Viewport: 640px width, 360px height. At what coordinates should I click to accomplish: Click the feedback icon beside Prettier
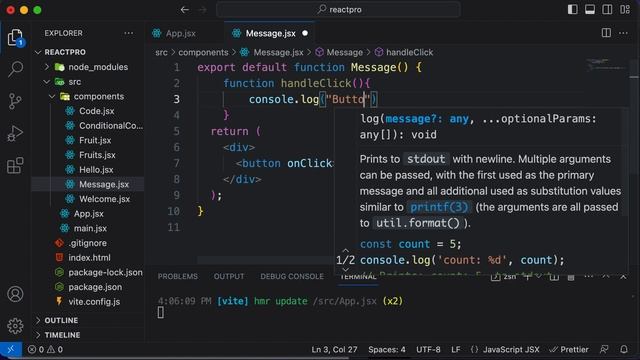(x=604, y=349)
